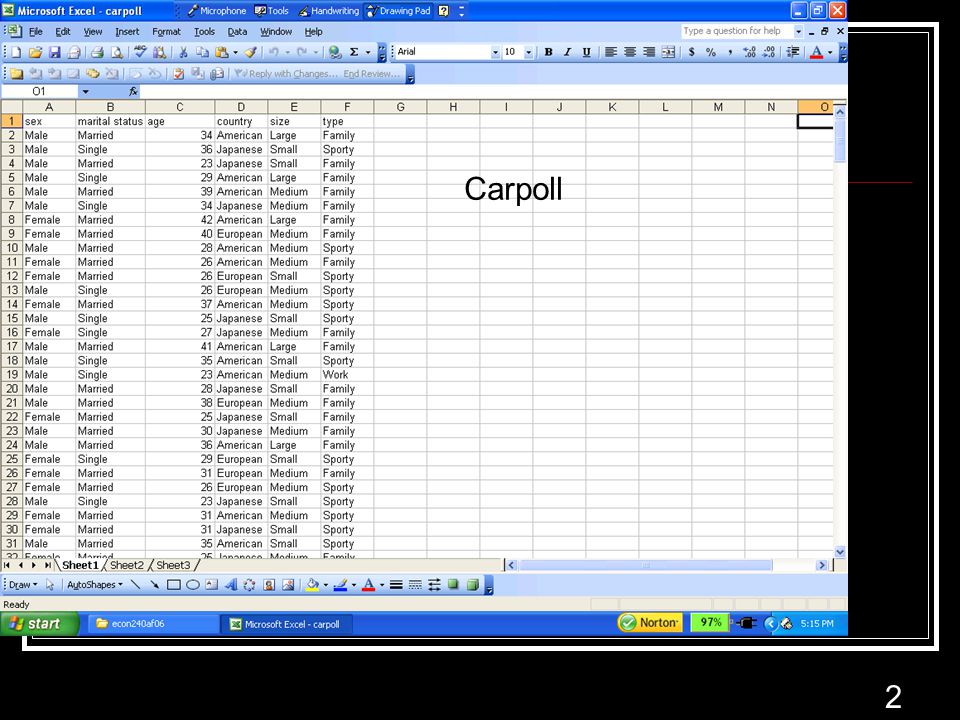Select the Rectangle drawing tool

point(174,585)
